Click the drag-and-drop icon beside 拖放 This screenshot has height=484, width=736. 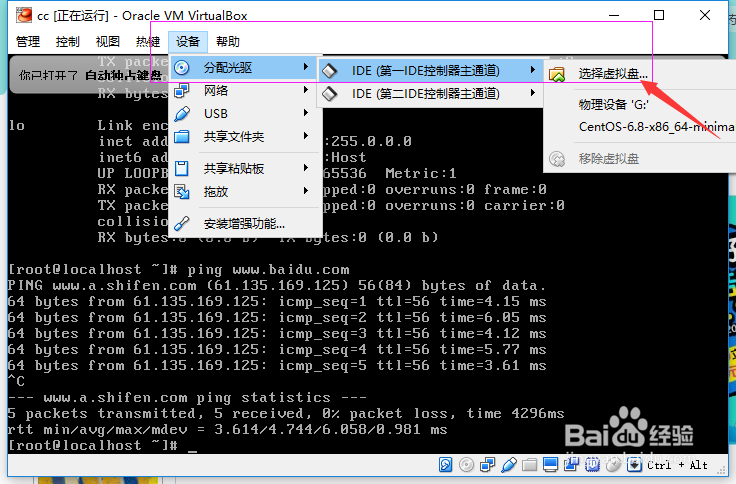[182, 192]
